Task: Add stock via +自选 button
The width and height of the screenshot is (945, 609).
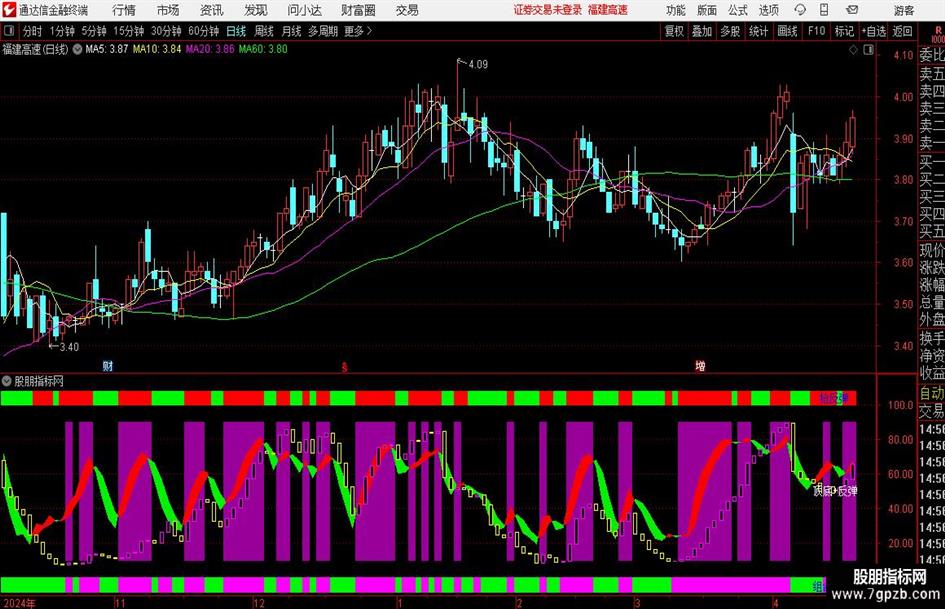Action: pos(874,31)
